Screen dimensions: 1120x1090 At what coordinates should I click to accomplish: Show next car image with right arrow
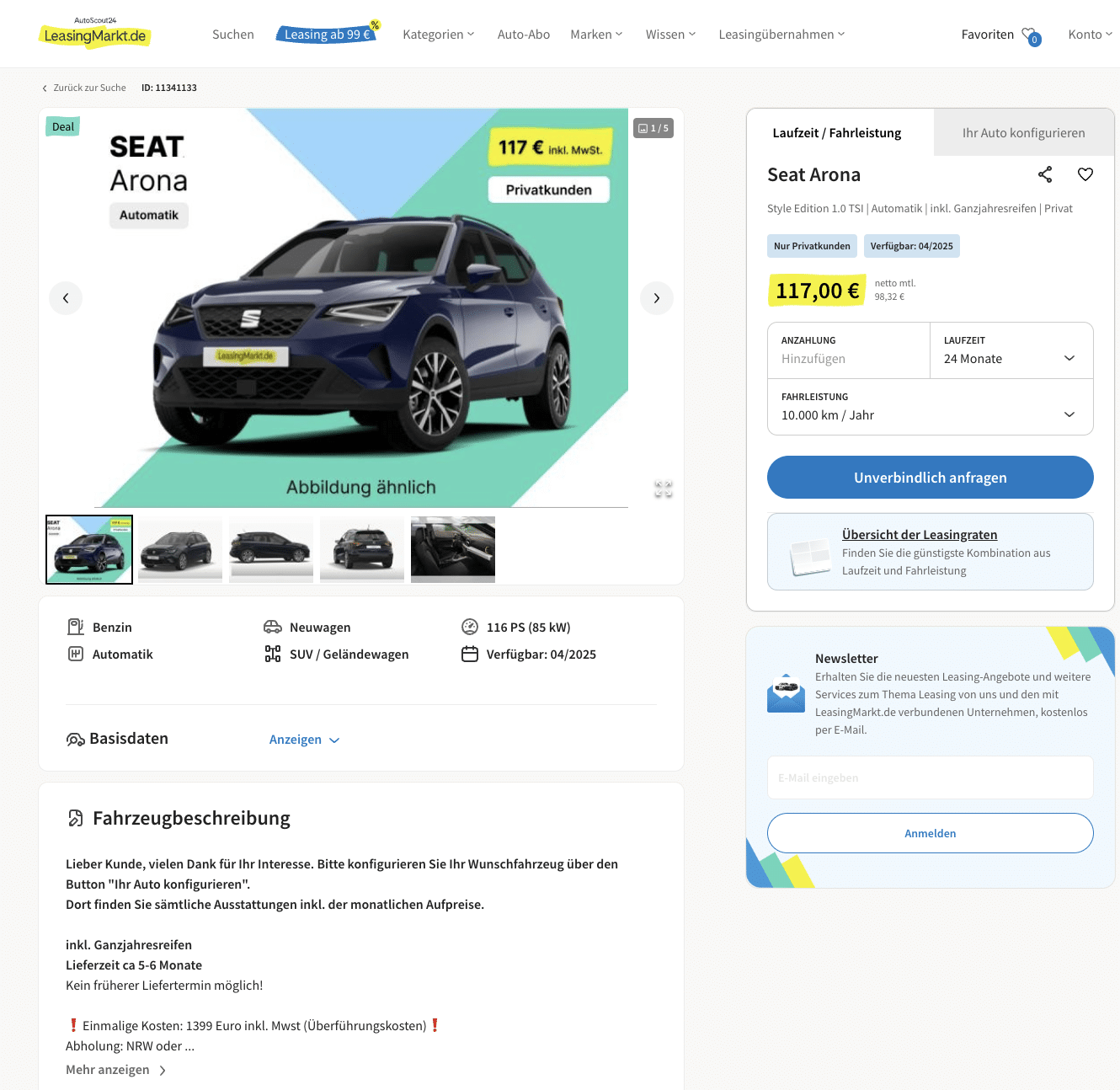click(x=657, y=298)
